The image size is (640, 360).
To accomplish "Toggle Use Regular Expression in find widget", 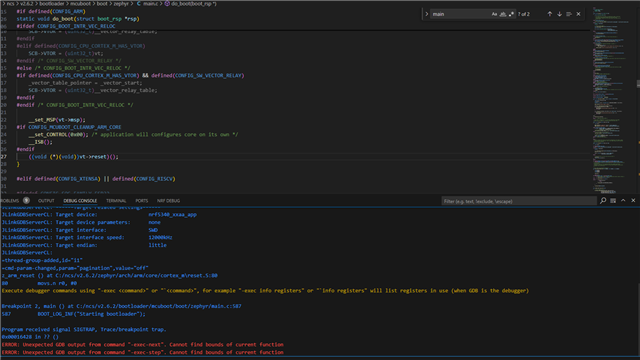I will [x=511, y=14].
